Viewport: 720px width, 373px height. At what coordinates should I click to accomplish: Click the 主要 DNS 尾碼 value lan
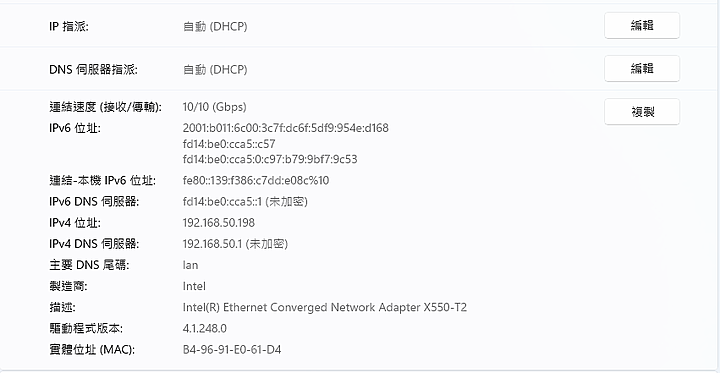tap(191, 265)
